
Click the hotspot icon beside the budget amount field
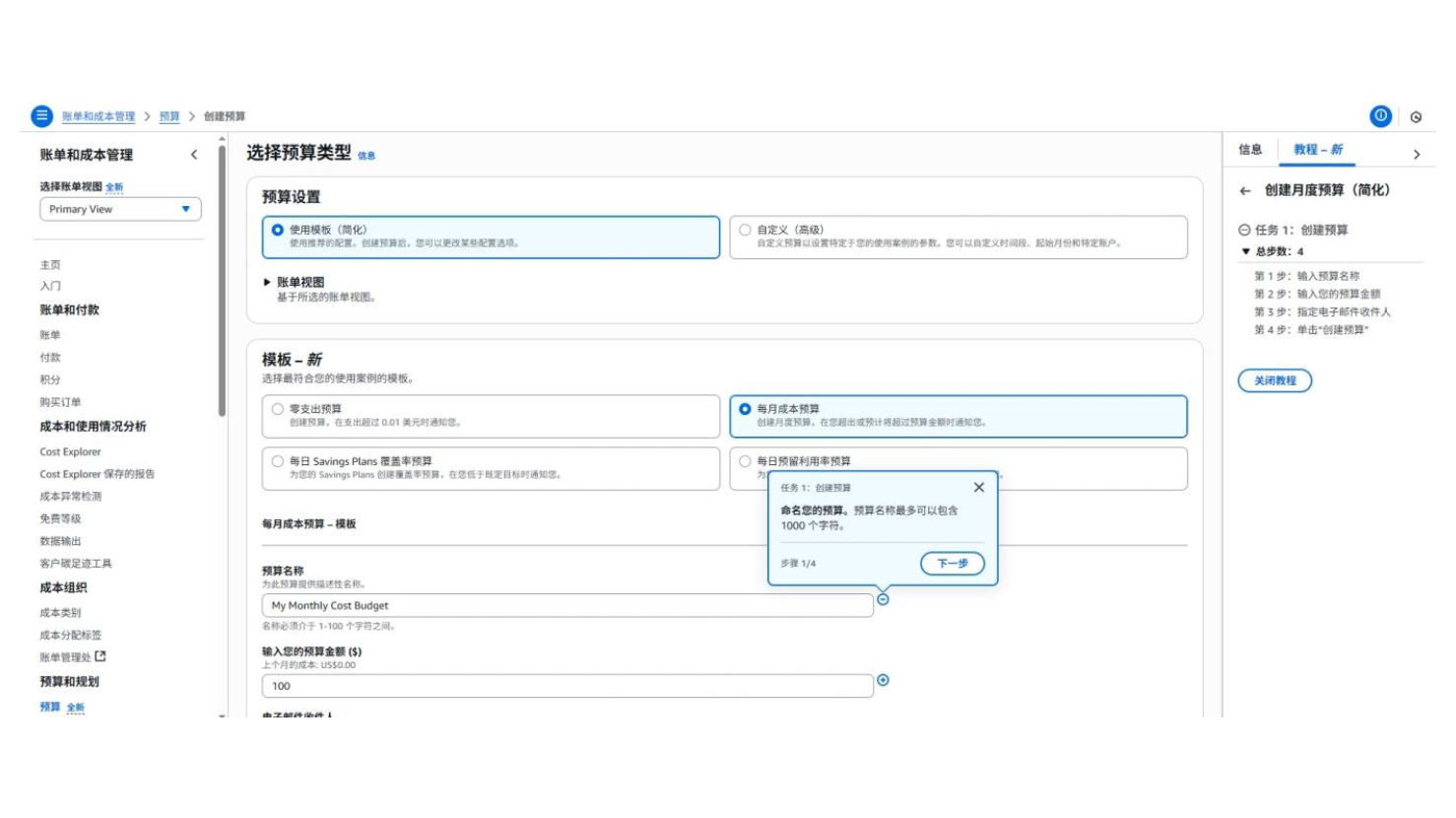tap(883, 680)
